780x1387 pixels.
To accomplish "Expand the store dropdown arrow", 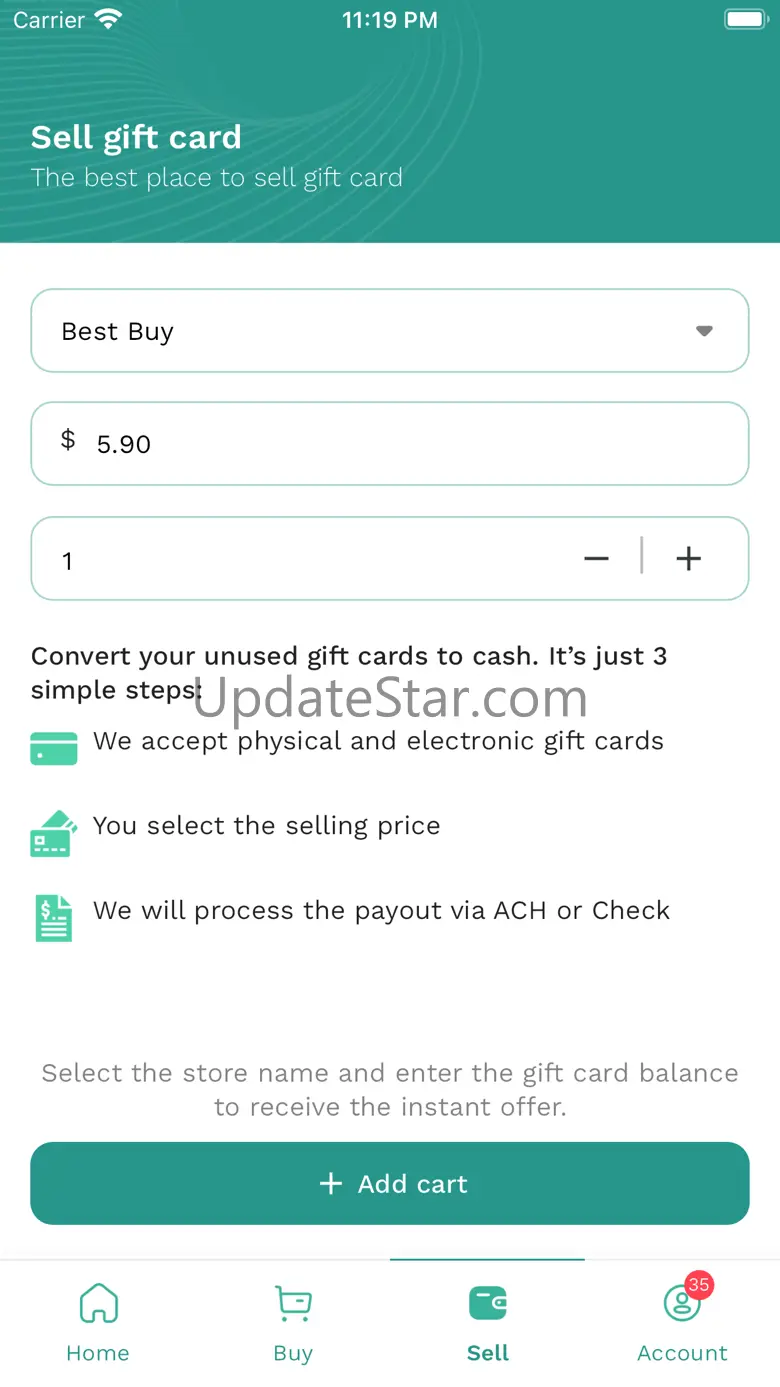I will tap(704, 331).
